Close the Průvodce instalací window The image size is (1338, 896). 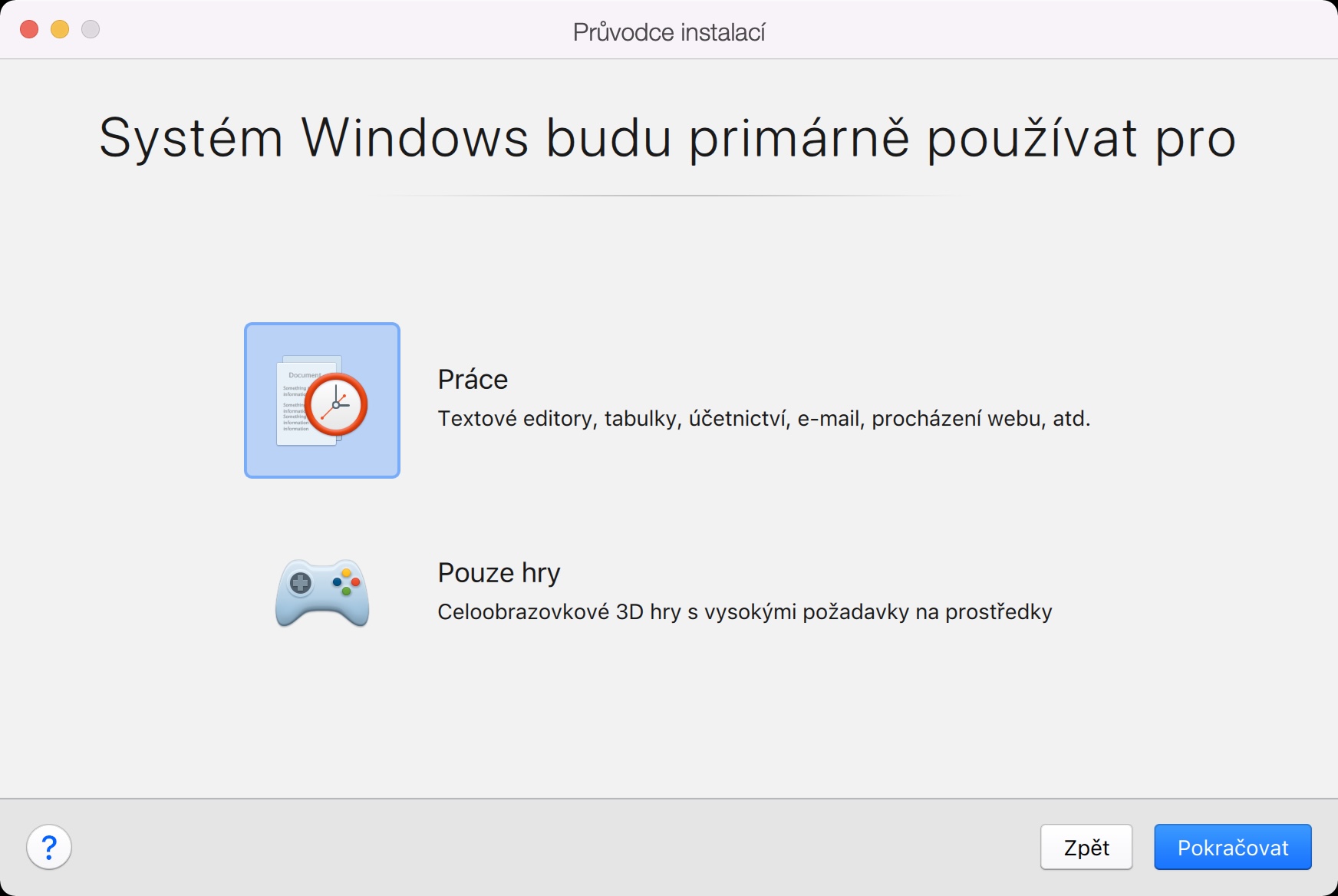(x=29, y=29)
